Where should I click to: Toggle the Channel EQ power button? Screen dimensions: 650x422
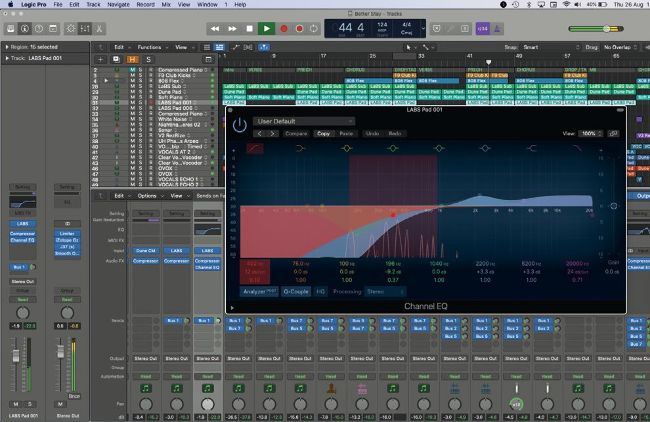240,125
